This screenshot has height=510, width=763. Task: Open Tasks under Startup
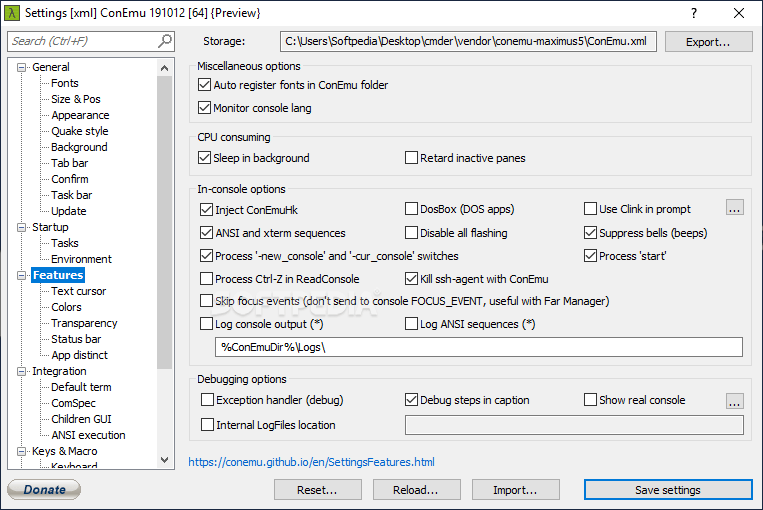click(65, 243)
